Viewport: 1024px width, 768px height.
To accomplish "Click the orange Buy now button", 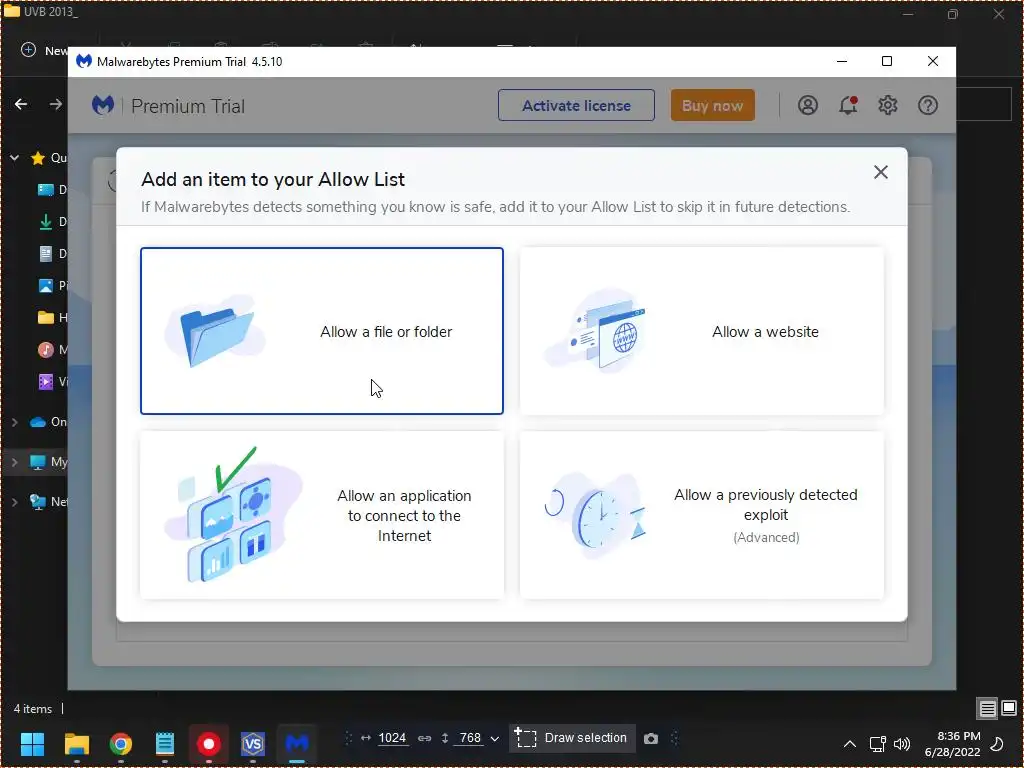I will coord(712,105).
